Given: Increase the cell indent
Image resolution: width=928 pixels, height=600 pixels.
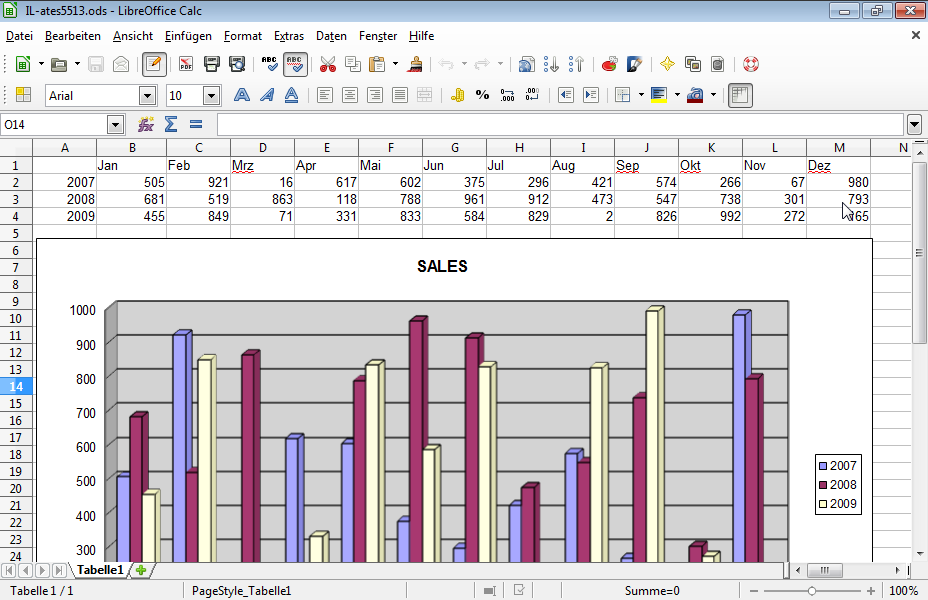Looking at the screenshot, I should coord(591,95).
